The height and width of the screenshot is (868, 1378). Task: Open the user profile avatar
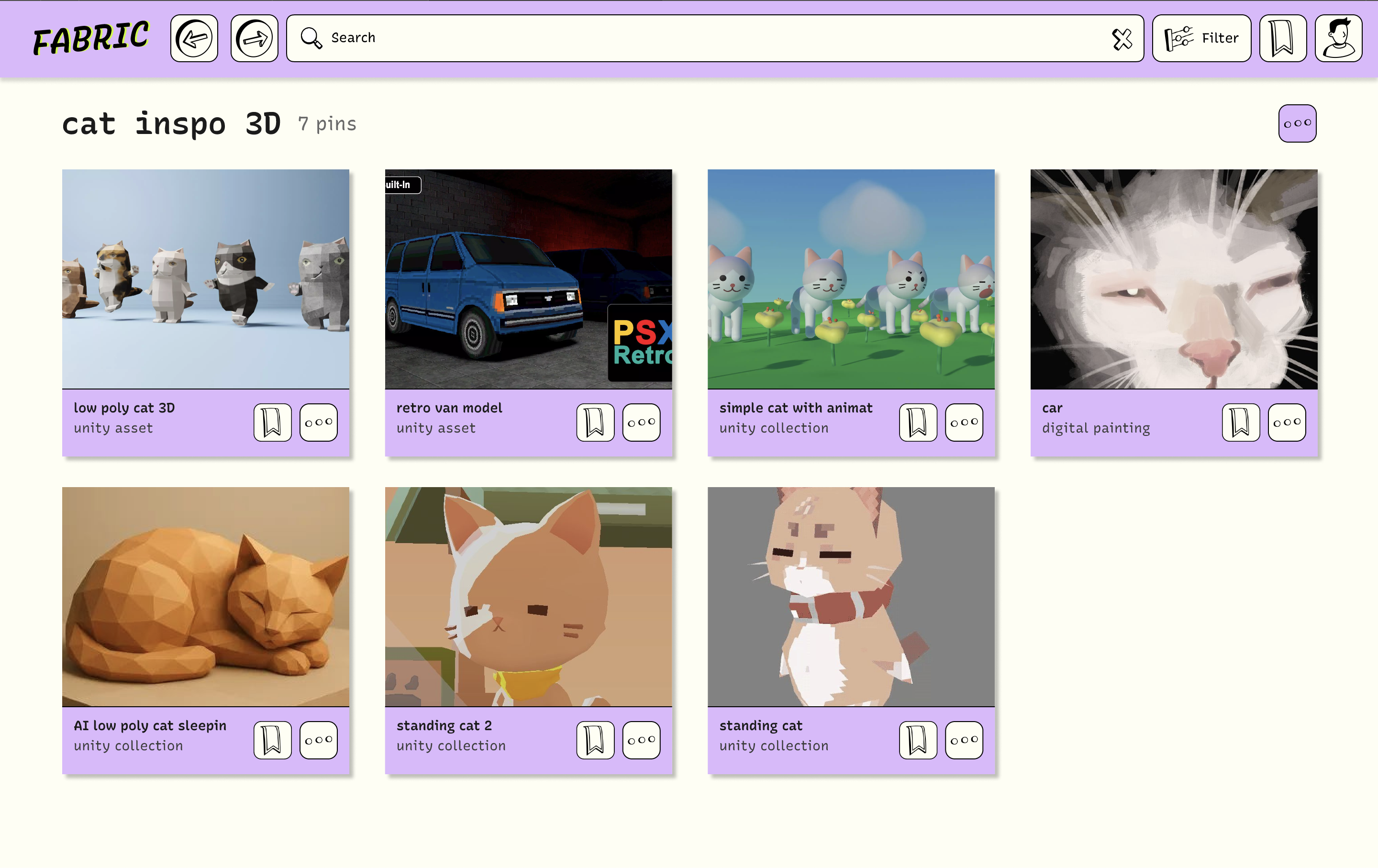tap(1338, 38)
